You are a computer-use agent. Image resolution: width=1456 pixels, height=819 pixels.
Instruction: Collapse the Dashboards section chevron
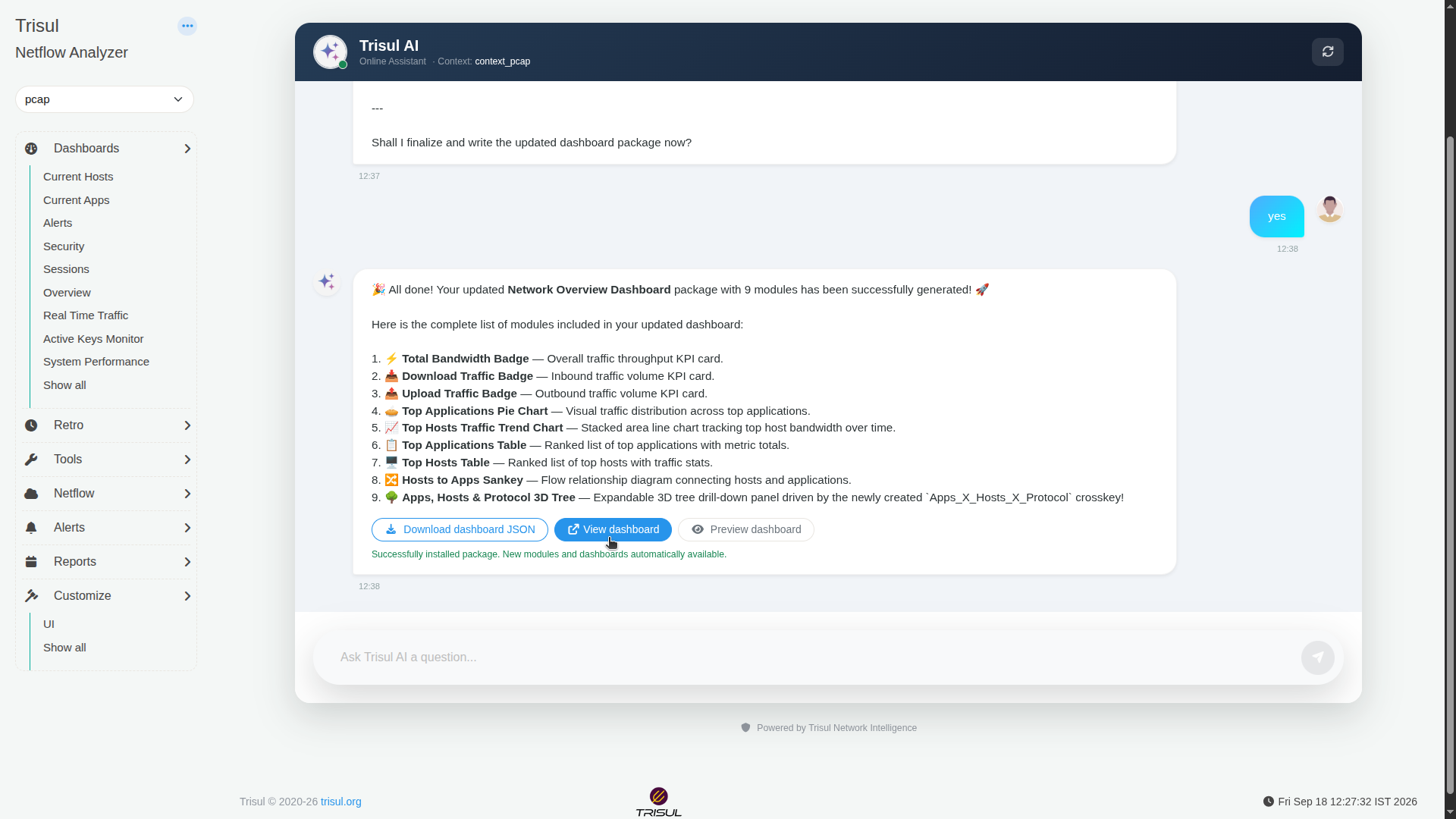[x=187, y=149]
